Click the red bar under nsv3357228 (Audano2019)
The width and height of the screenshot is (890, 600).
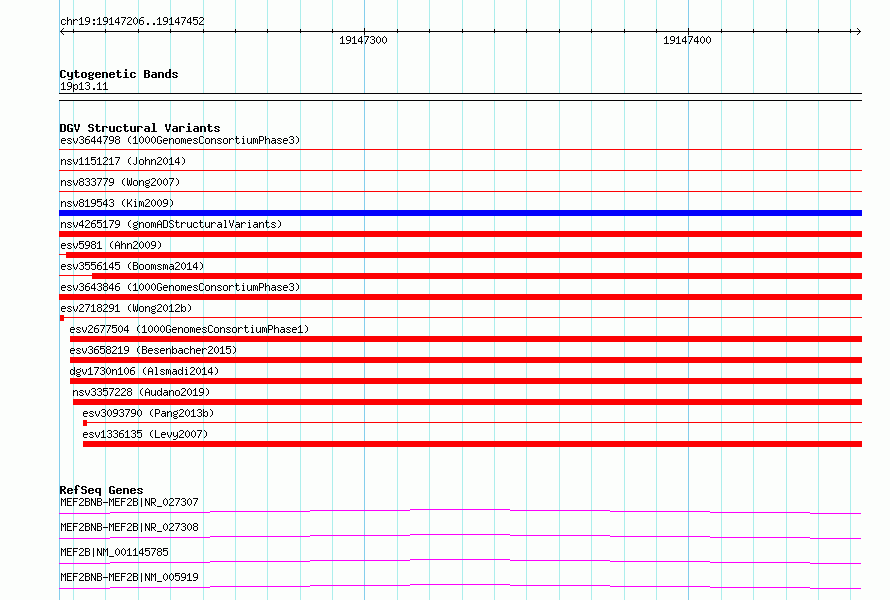pyautogui.click(x=467, y=402)
